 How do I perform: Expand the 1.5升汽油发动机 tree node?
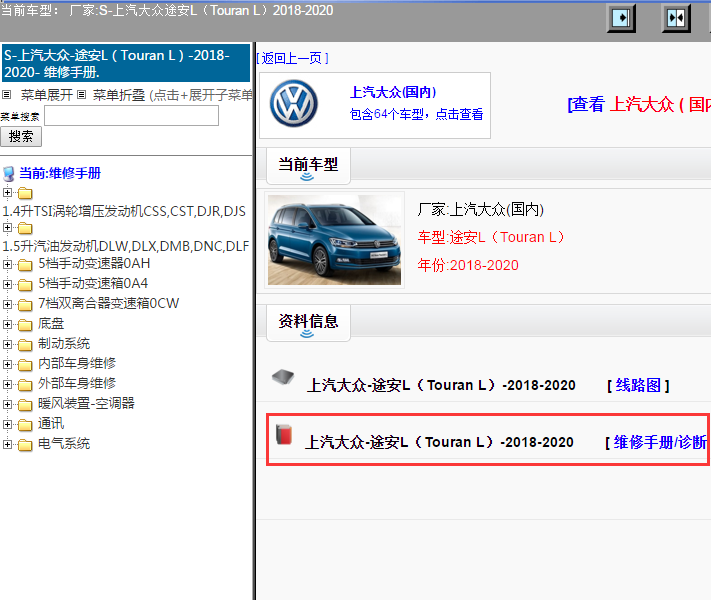(x=7, y=227)
